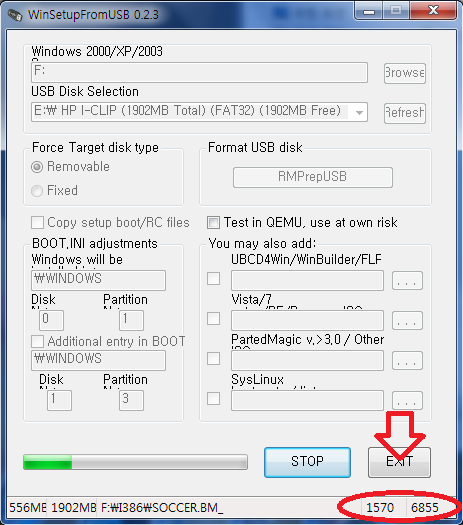
Task: Click the EXIT button
Action: click(399, 462)
